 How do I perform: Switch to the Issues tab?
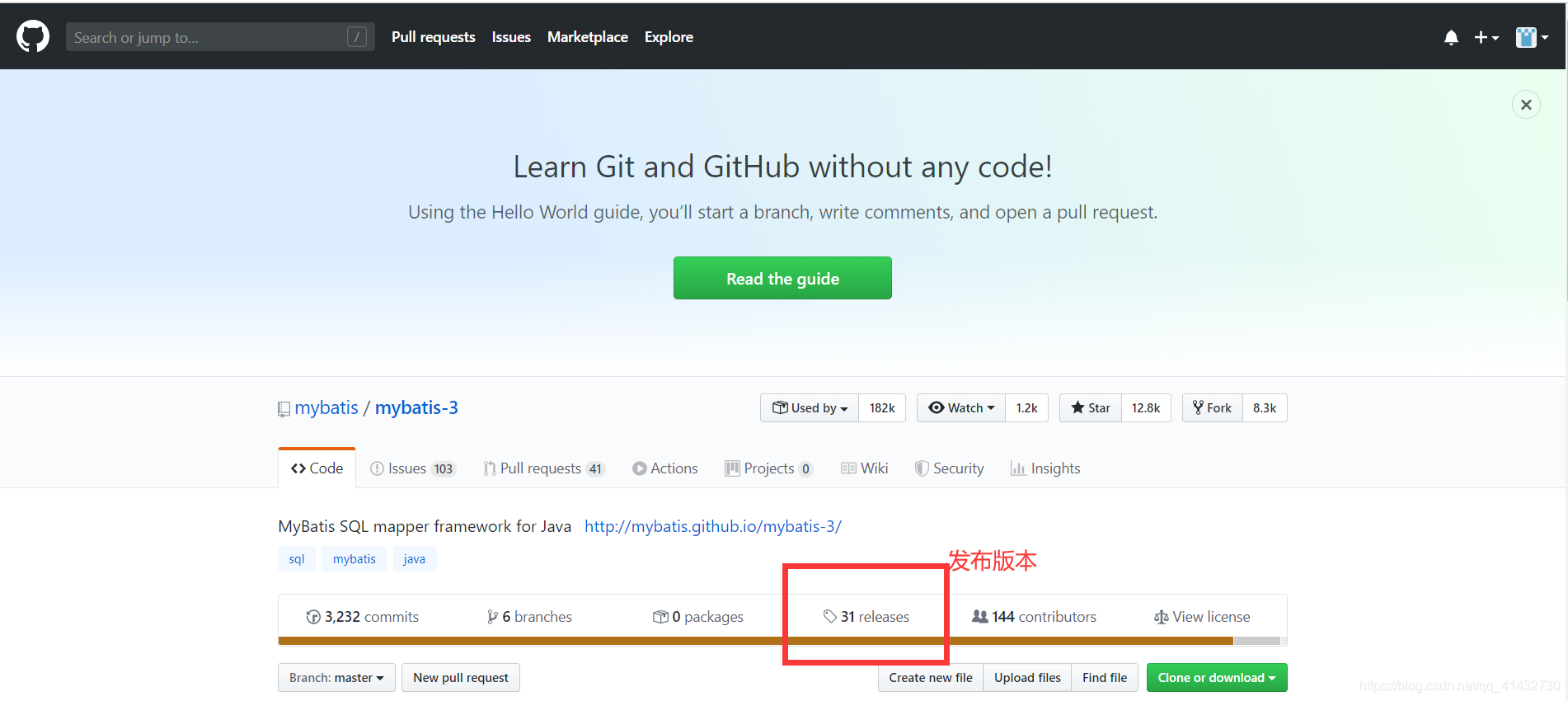point(412,468)
